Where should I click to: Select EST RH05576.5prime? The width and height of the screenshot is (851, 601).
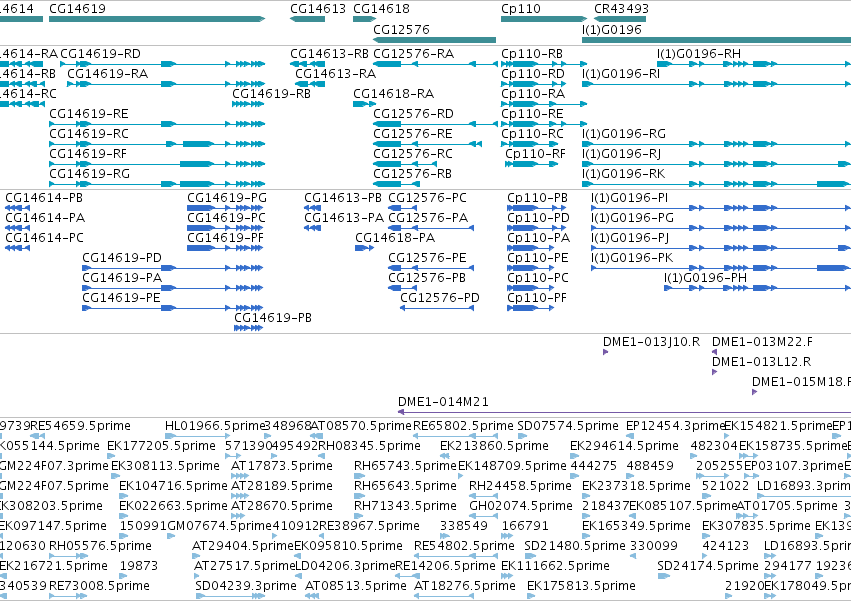[68, 556]
